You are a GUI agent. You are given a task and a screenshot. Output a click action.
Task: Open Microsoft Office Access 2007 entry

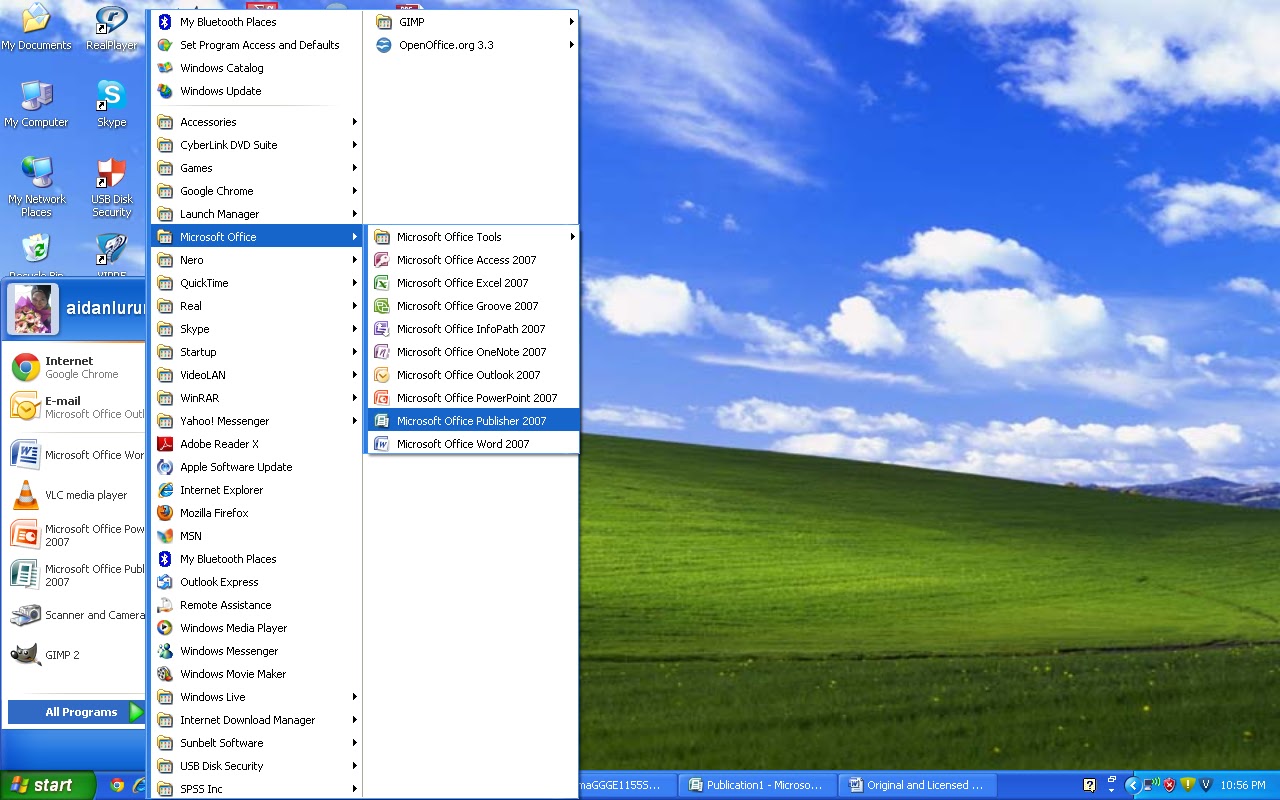(473, 260)
